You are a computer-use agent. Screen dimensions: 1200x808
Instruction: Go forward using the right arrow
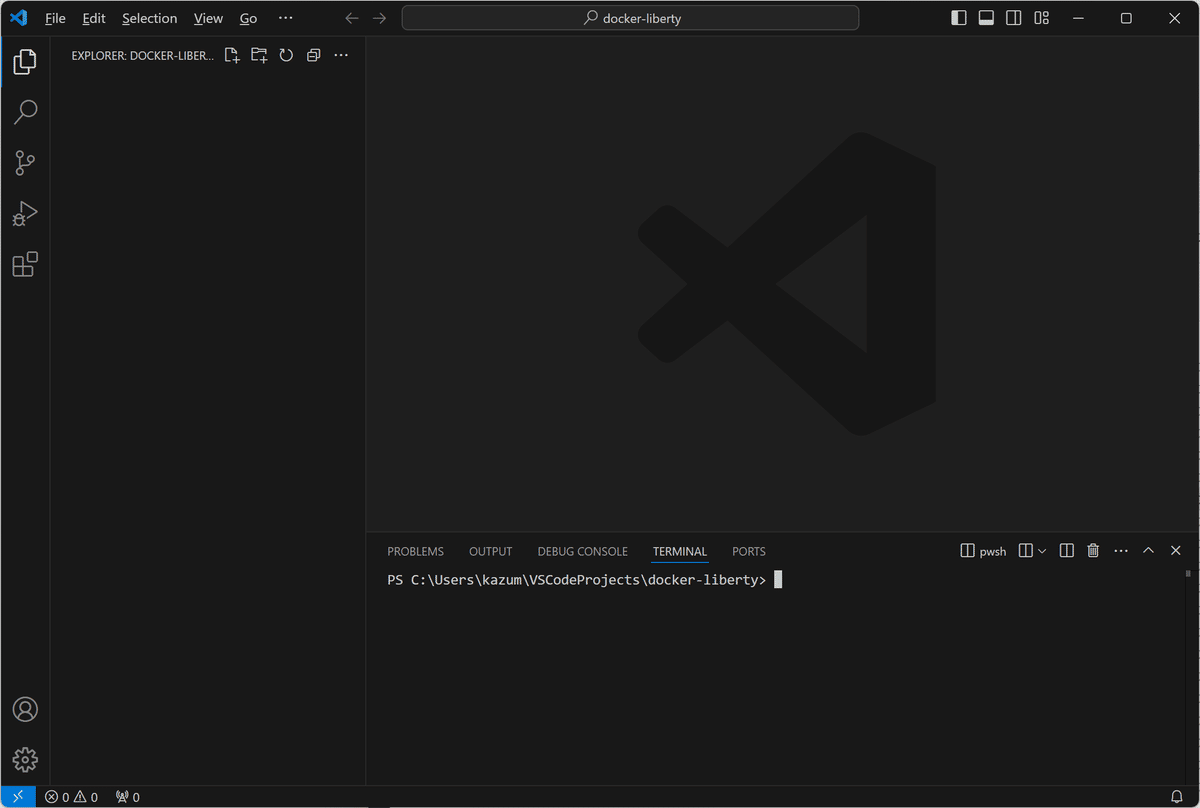coord(379,18)
